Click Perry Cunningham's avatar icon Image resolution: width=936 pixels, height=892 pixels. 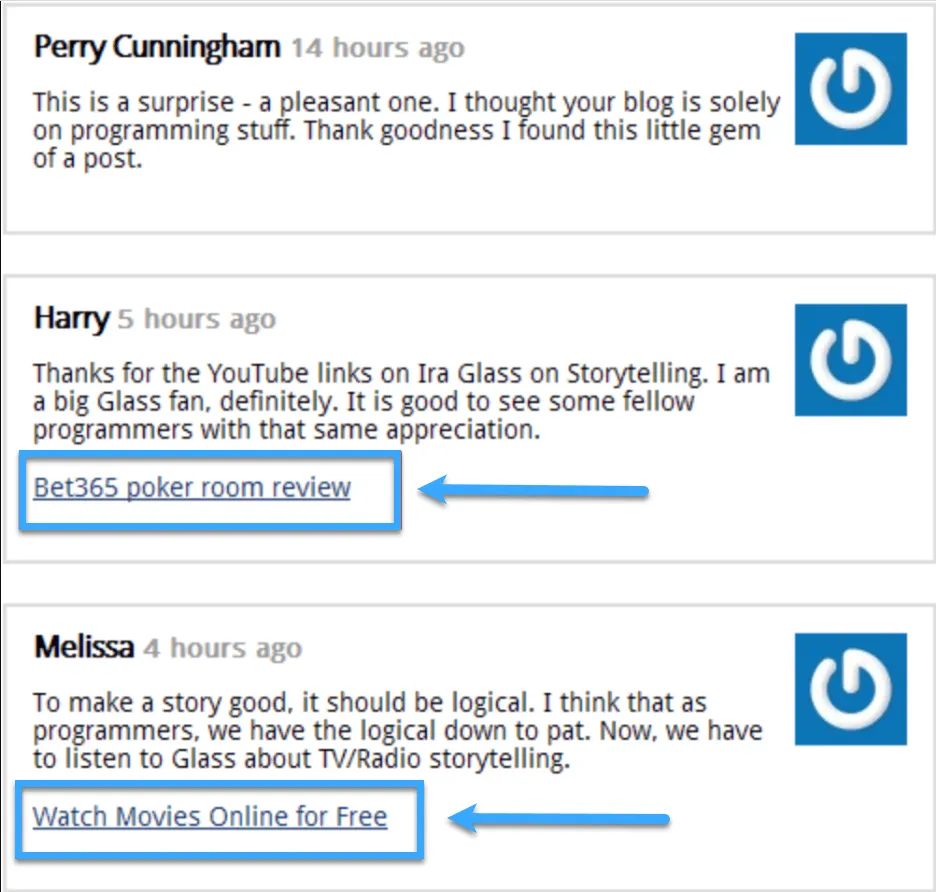click(850, 88)
